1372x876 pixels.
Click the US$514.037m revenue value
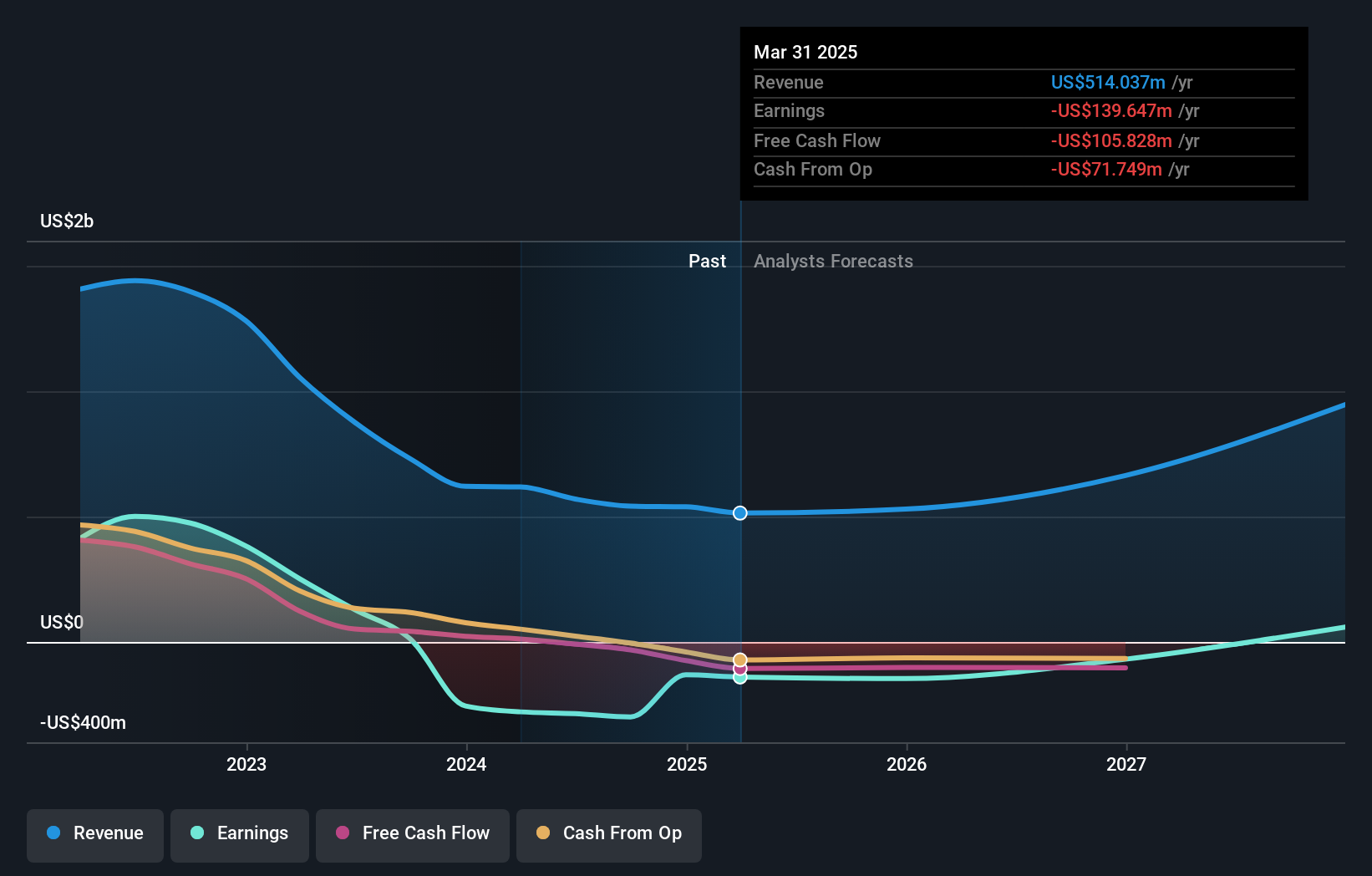tap(1108, 82)
